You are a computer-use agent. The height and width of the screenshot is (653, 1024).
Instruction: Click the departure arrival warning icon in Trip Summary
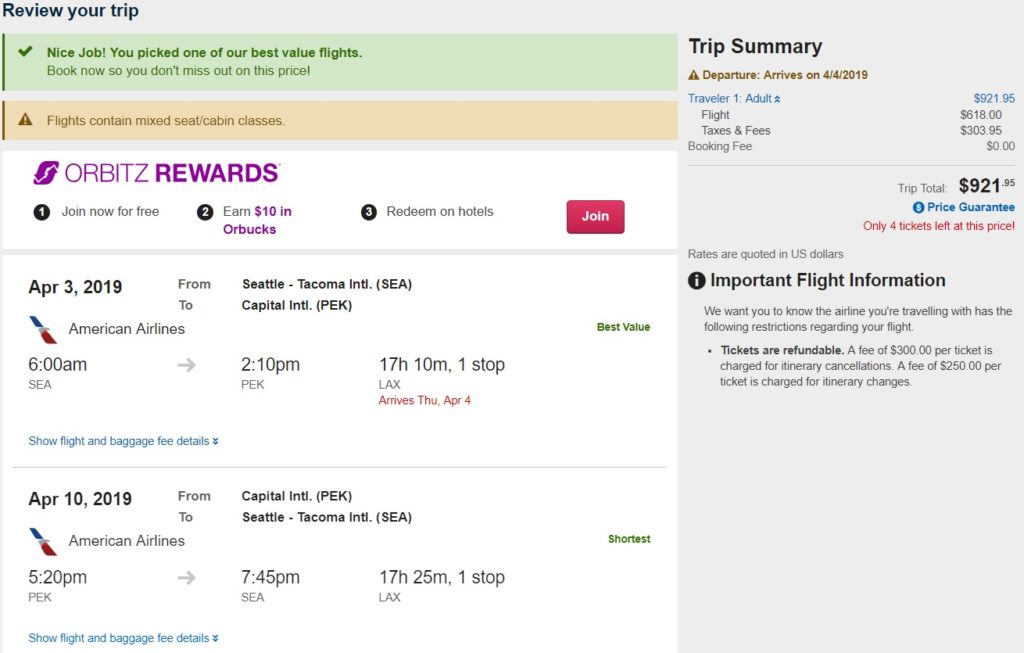(693, 75)
